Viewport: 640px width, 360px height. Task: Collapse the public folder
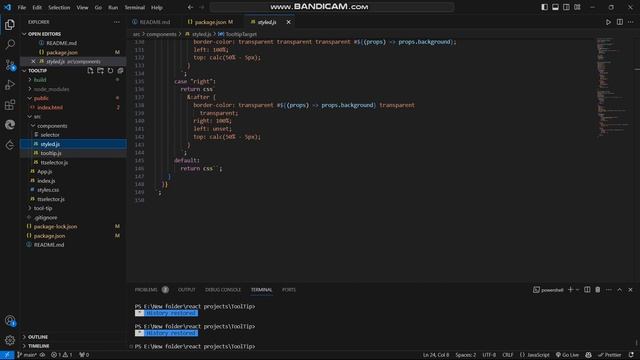(x=30, y=98)
